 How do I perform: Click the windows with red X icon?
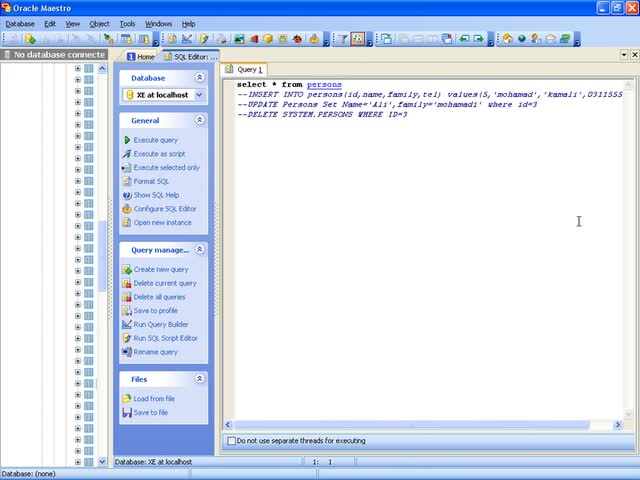pos(447,39)
